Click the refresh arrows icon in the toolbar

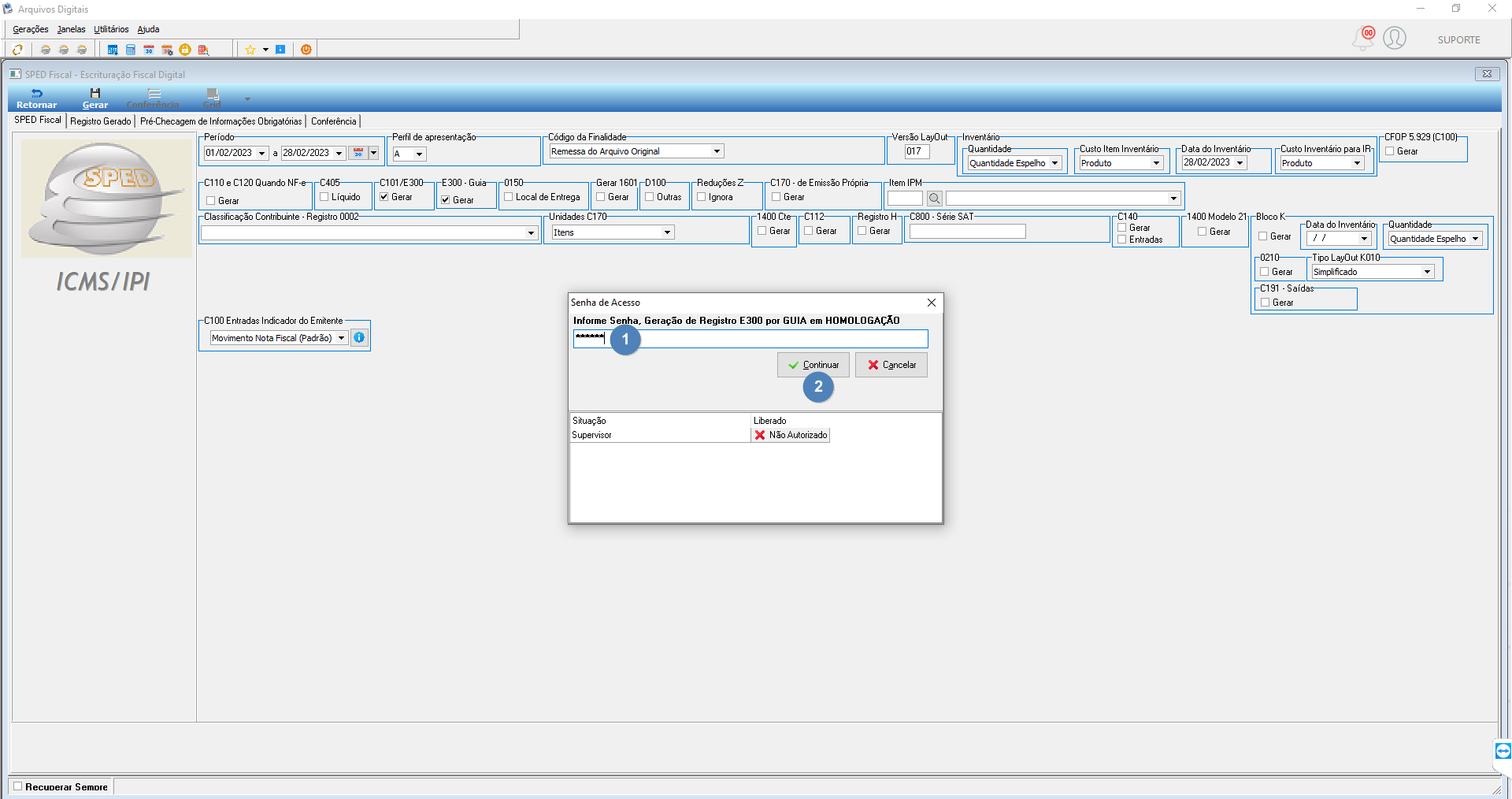coord(17,50)
